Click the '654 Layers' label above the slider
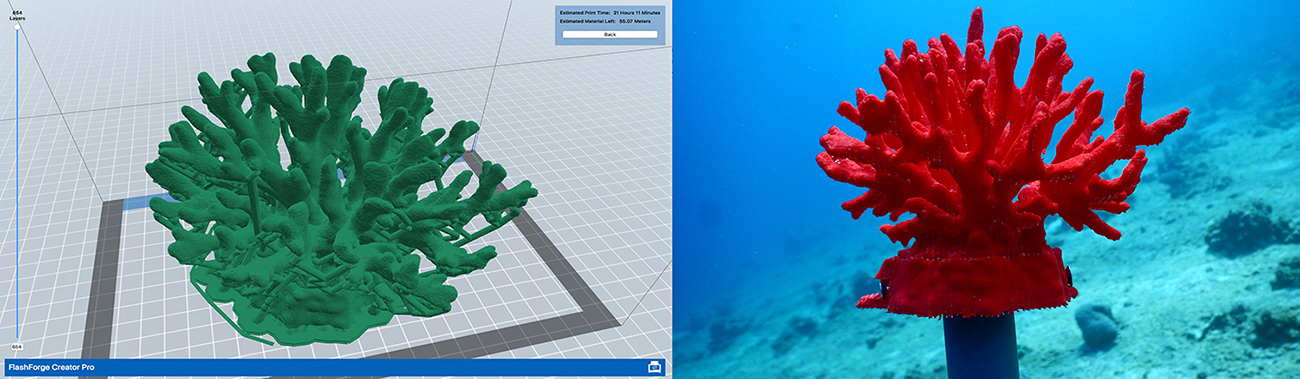 17,15
